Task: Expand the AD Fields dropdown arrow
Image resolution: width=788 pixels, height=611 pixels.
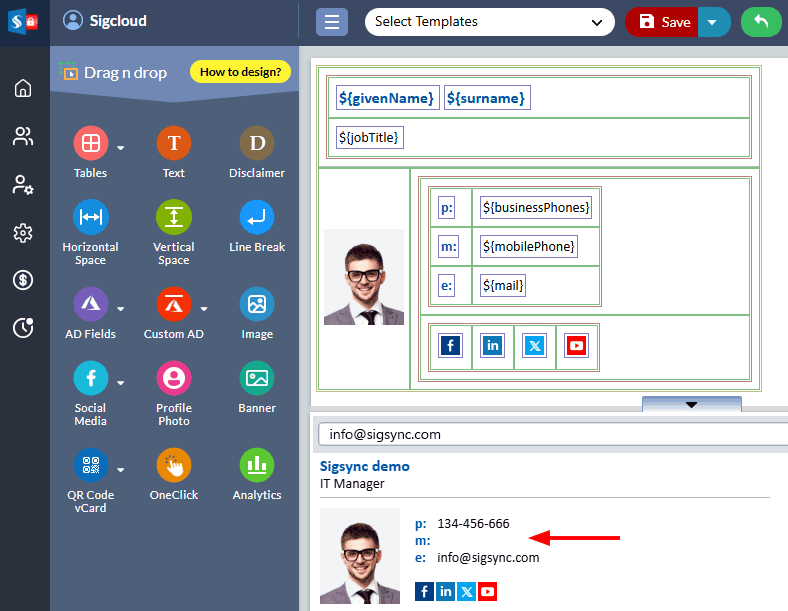Action: point(121,308)
